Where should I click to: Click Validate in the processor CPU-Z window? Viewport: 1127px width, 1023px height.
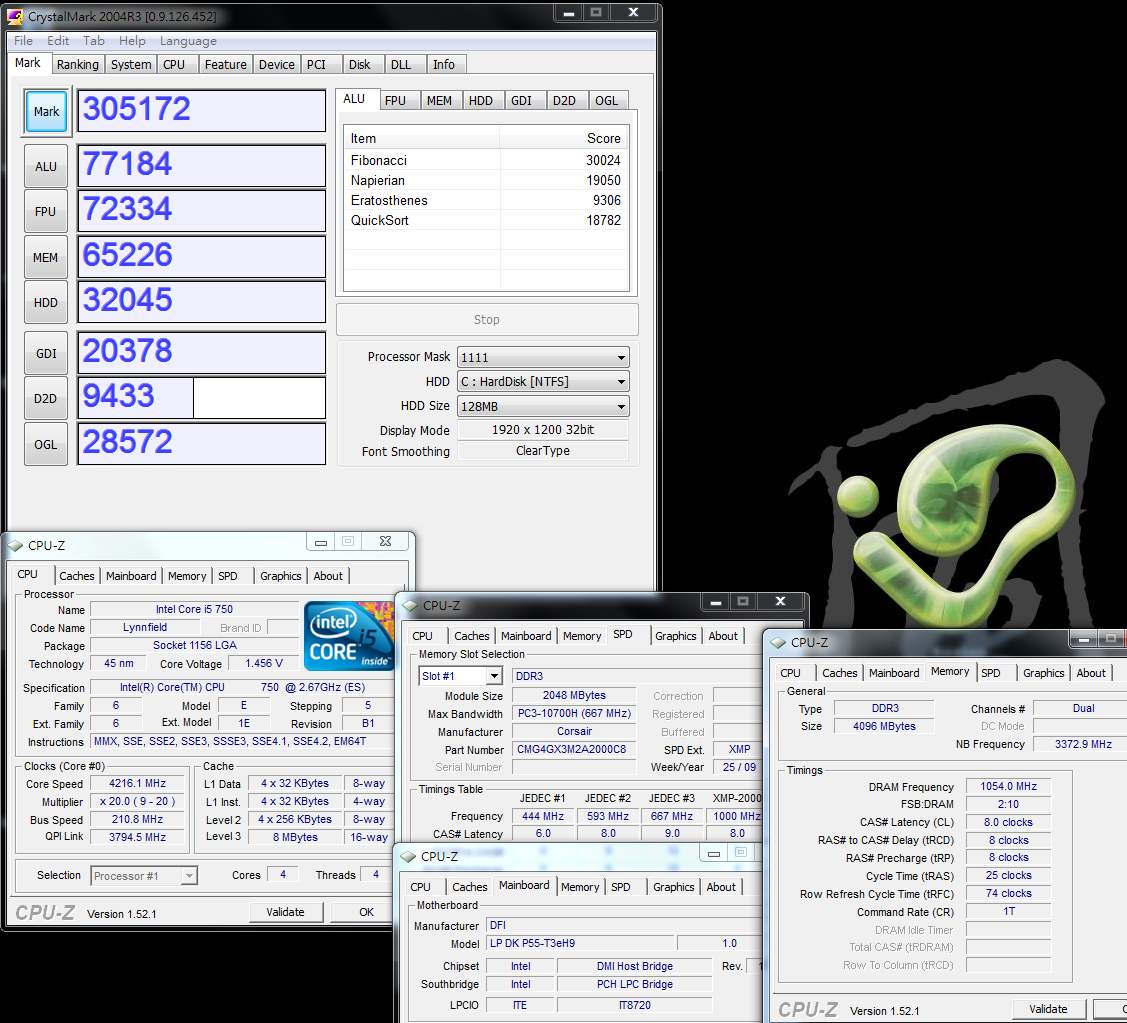285,912
